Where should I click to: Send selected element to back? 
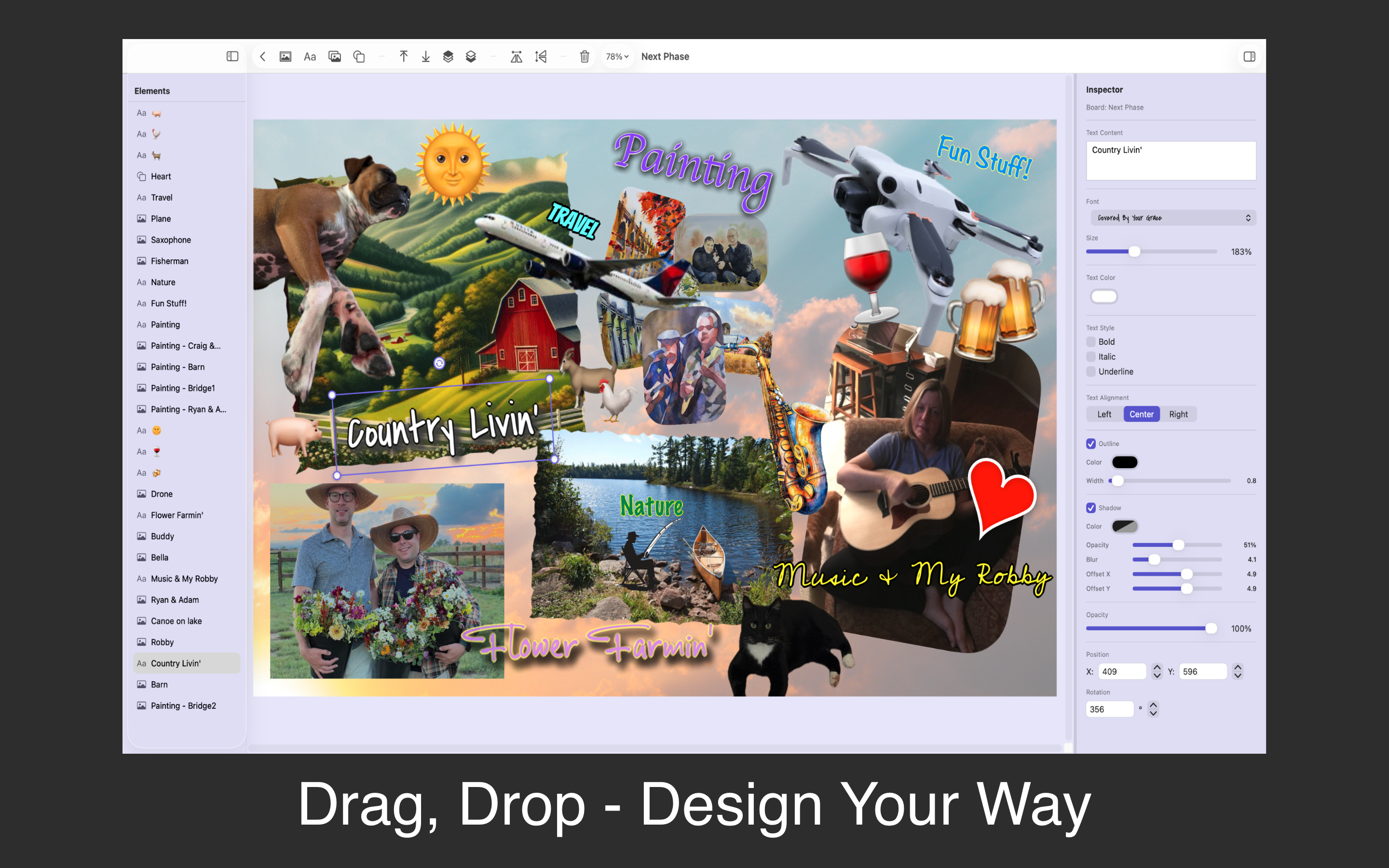pos(426,56)
